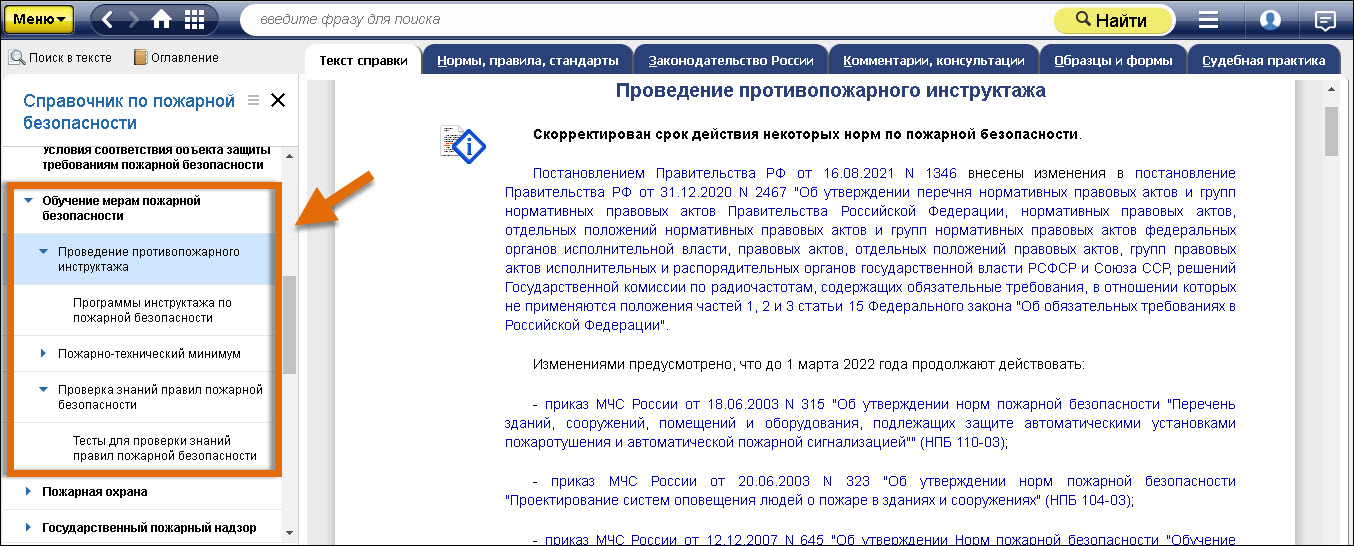1354x546 pixels.
Task: Open the sidebar panel options icon
Action: pos(253,100)
